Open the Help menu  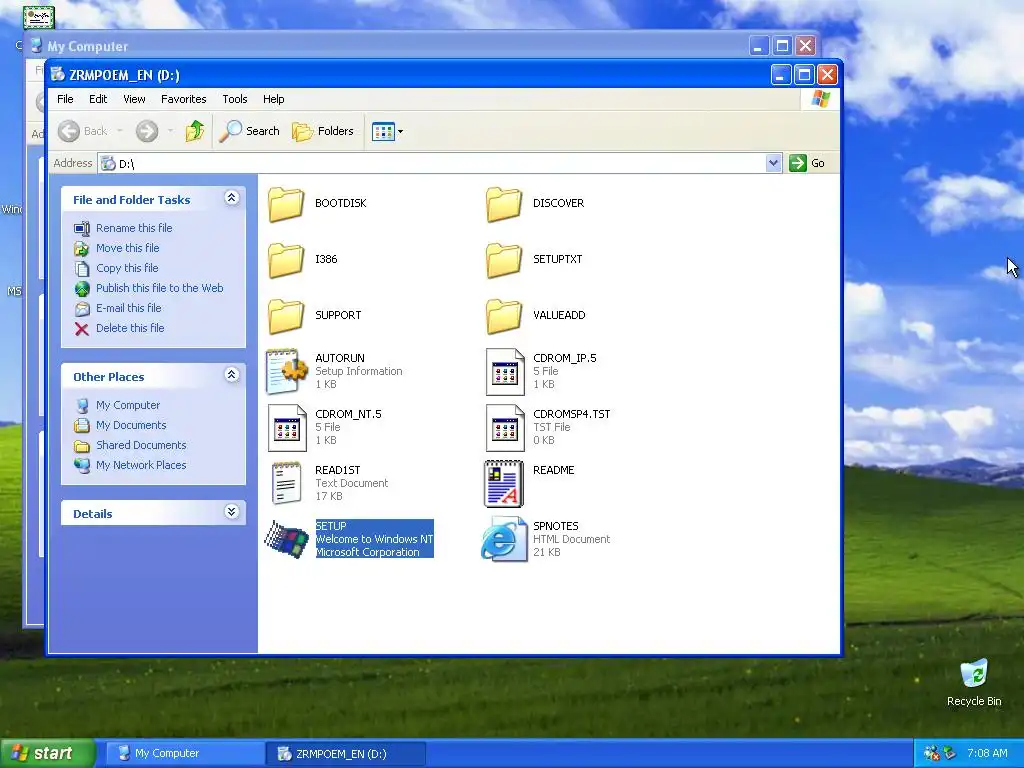(274, 99)
